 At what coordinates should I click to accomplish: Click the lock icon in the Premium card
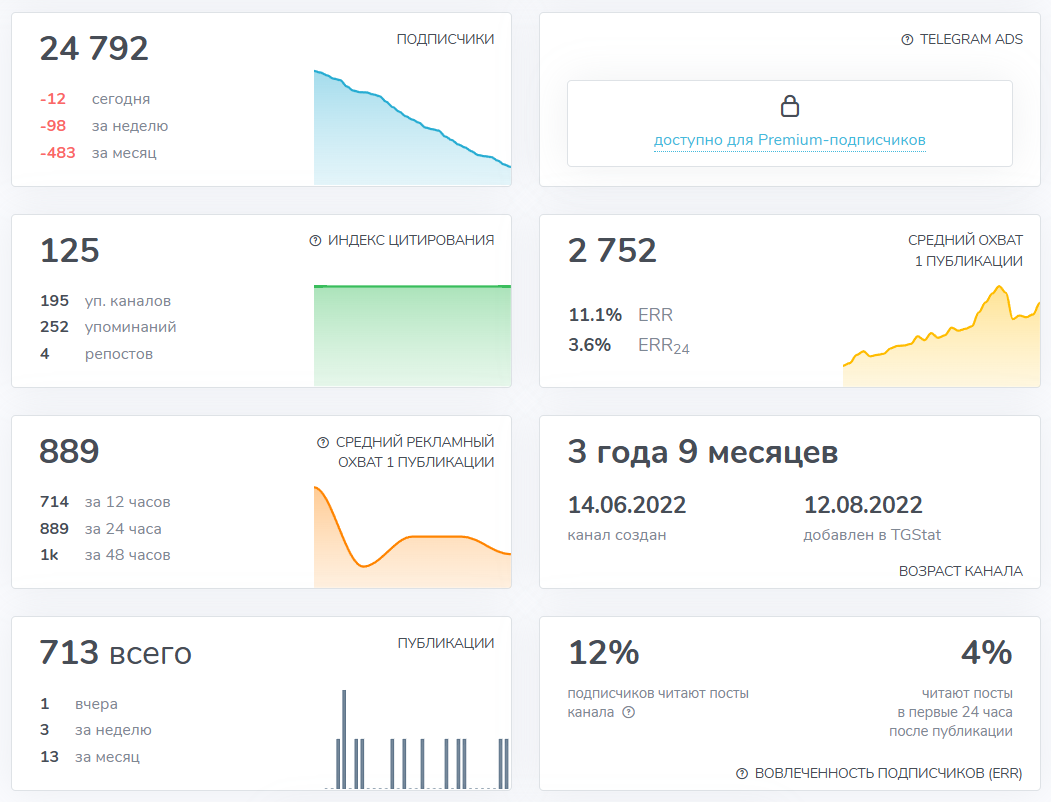point(790,104)
